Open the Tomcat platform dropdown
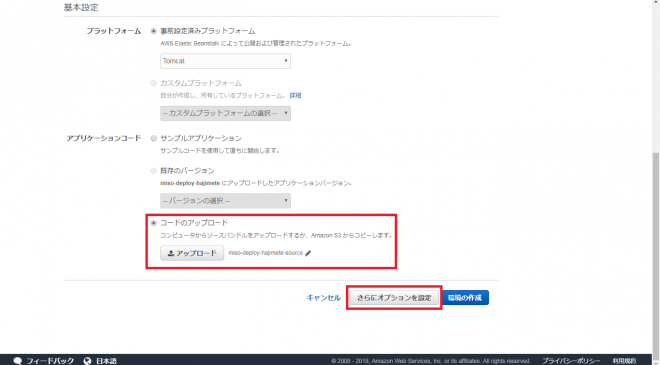Image resolution: width=660 pixels, height=365 pixels. coord(225,61)
